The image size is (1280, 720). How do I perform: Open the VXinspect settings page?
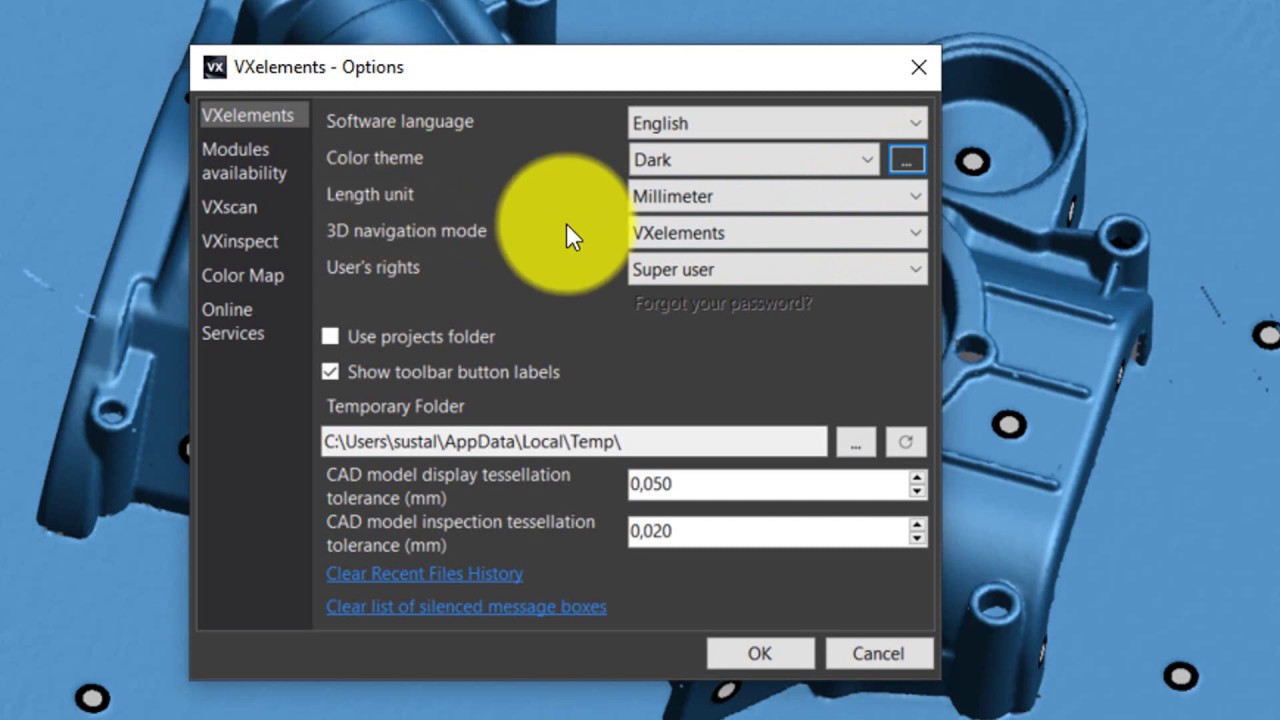click(240, 241)
